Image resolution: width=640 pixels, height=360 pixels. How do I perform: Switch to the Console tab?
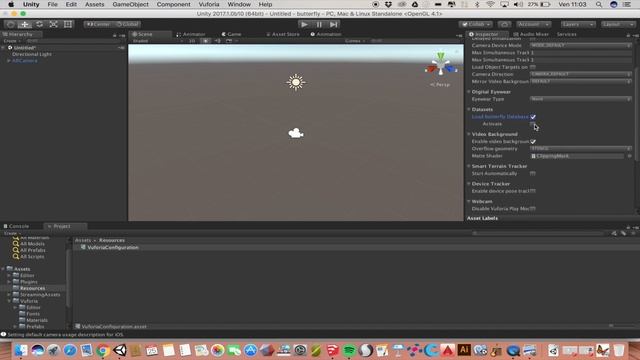(x=16, y=226)
